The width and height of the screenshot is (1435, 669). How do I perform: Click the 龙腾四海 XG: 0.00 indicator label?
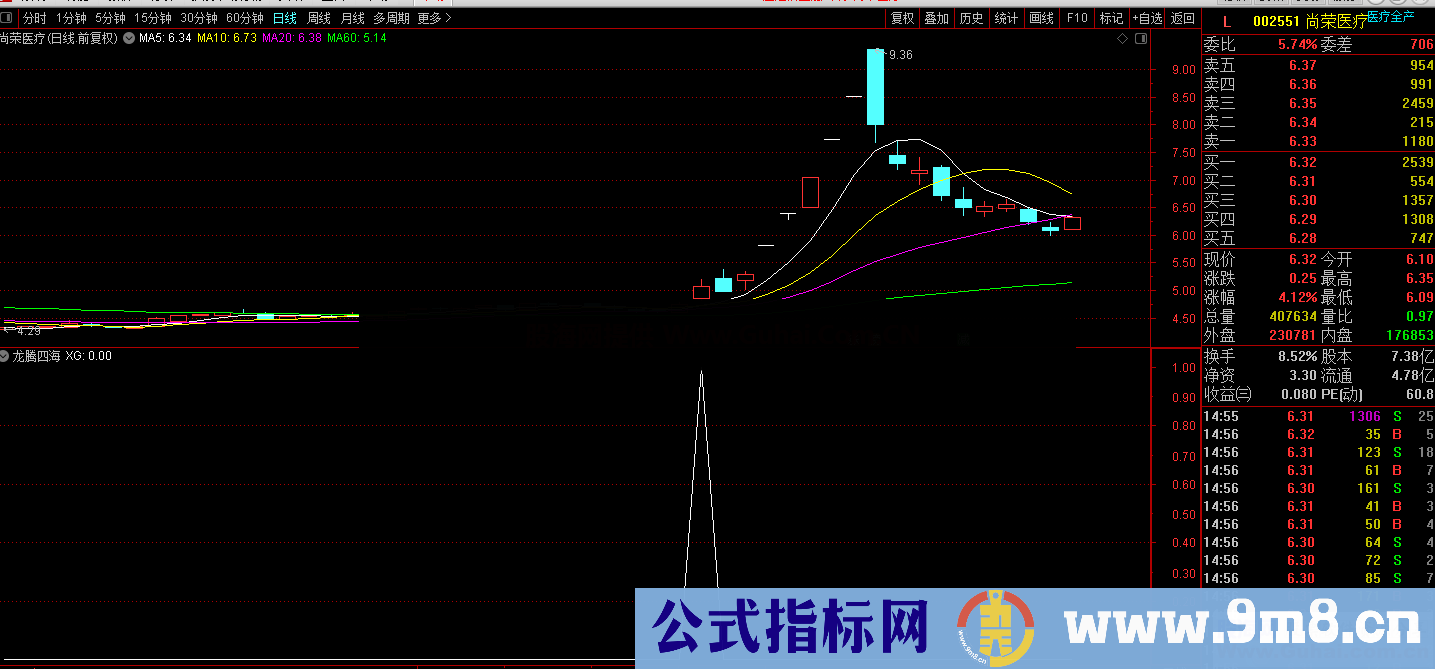[62, 356]
